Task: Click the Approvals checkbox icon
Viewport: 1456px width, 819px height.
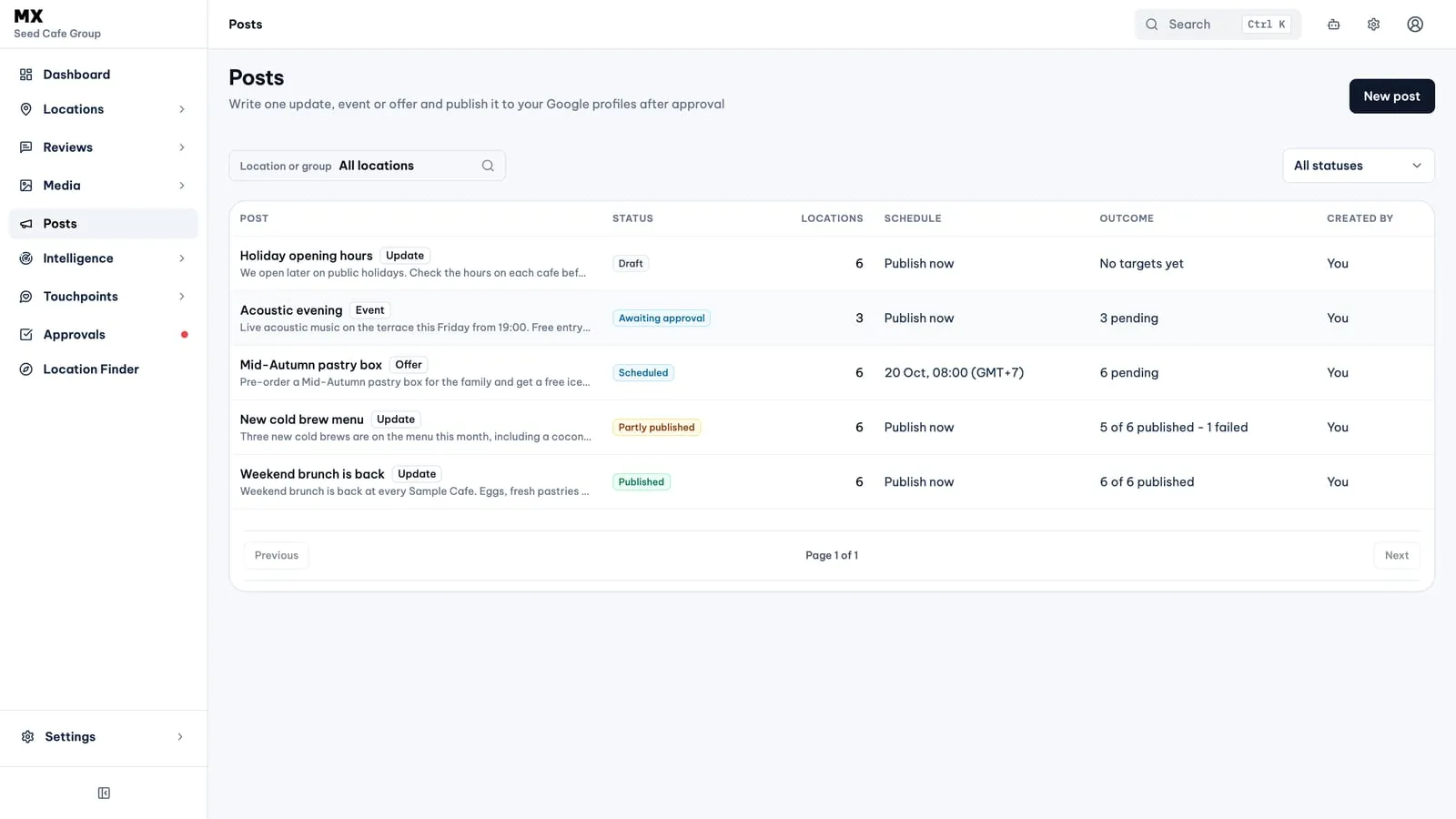Action: [25, 335]
